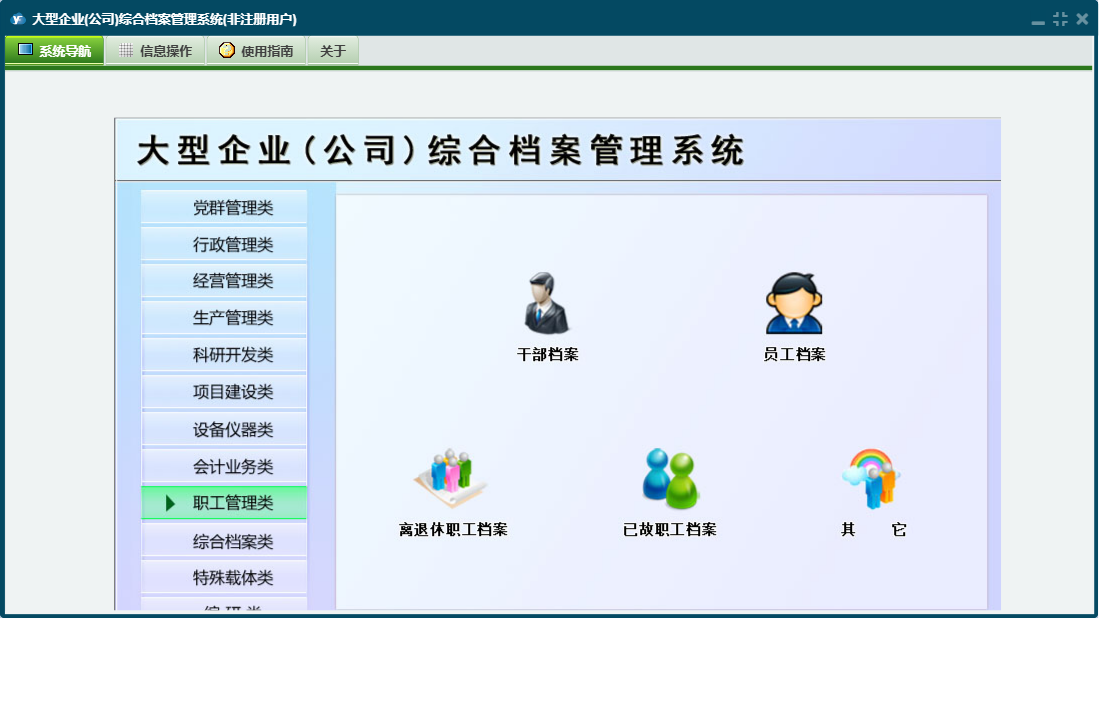Screen dimensions: 1099x723
Task: Click the 员工档案 text label
Action: [794, 354]
